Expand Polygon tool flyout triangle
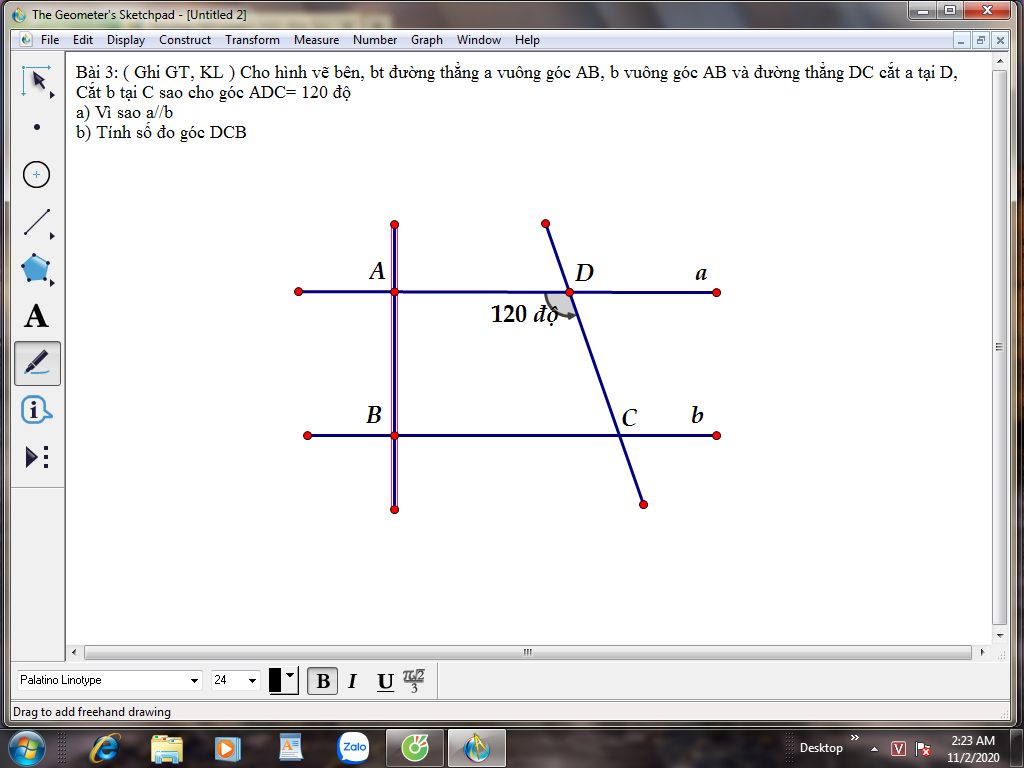Screen dimensions: 1024x768 [52, 283]
